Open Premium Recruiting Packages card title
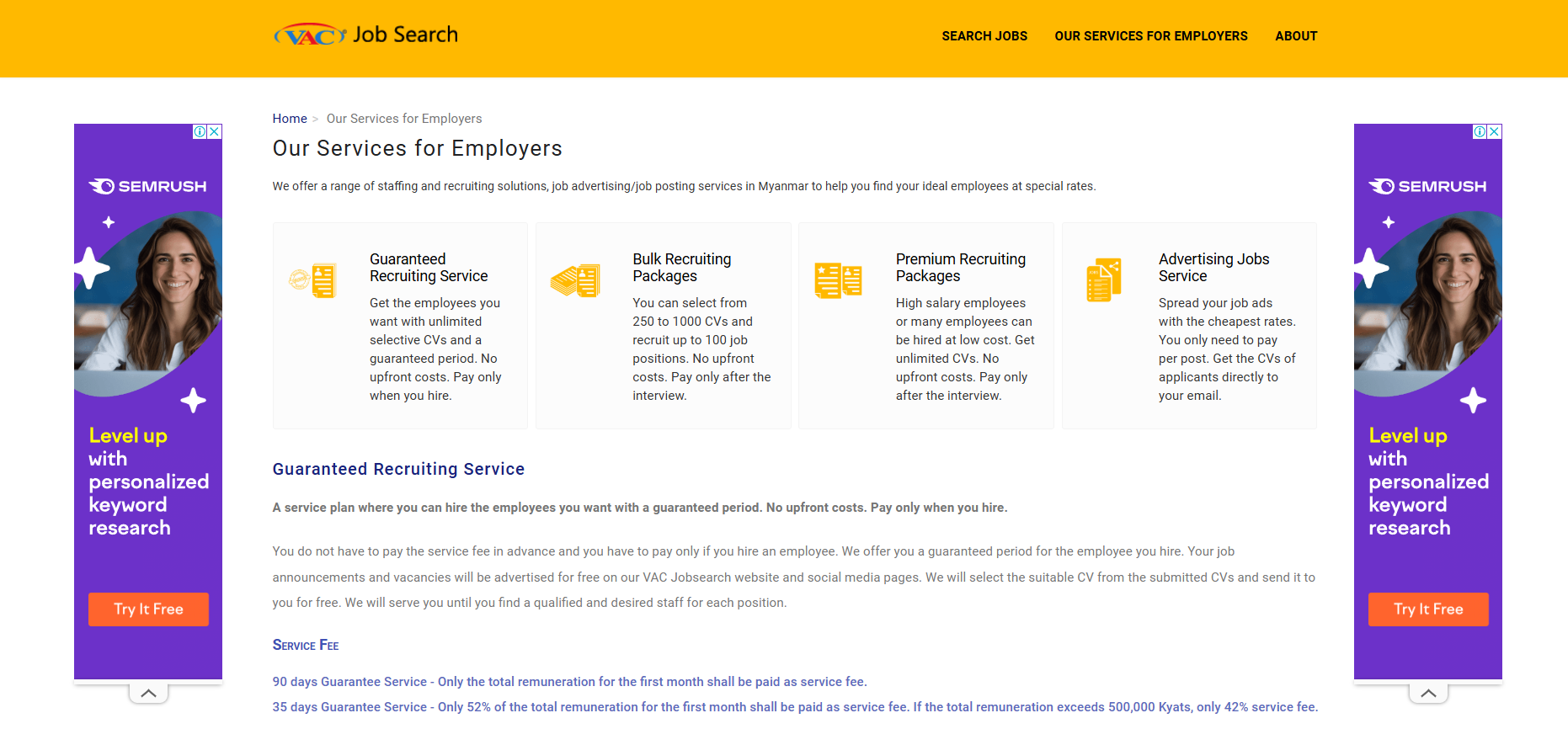Viewport: 1568px width, 729px height. coord(961,268)
